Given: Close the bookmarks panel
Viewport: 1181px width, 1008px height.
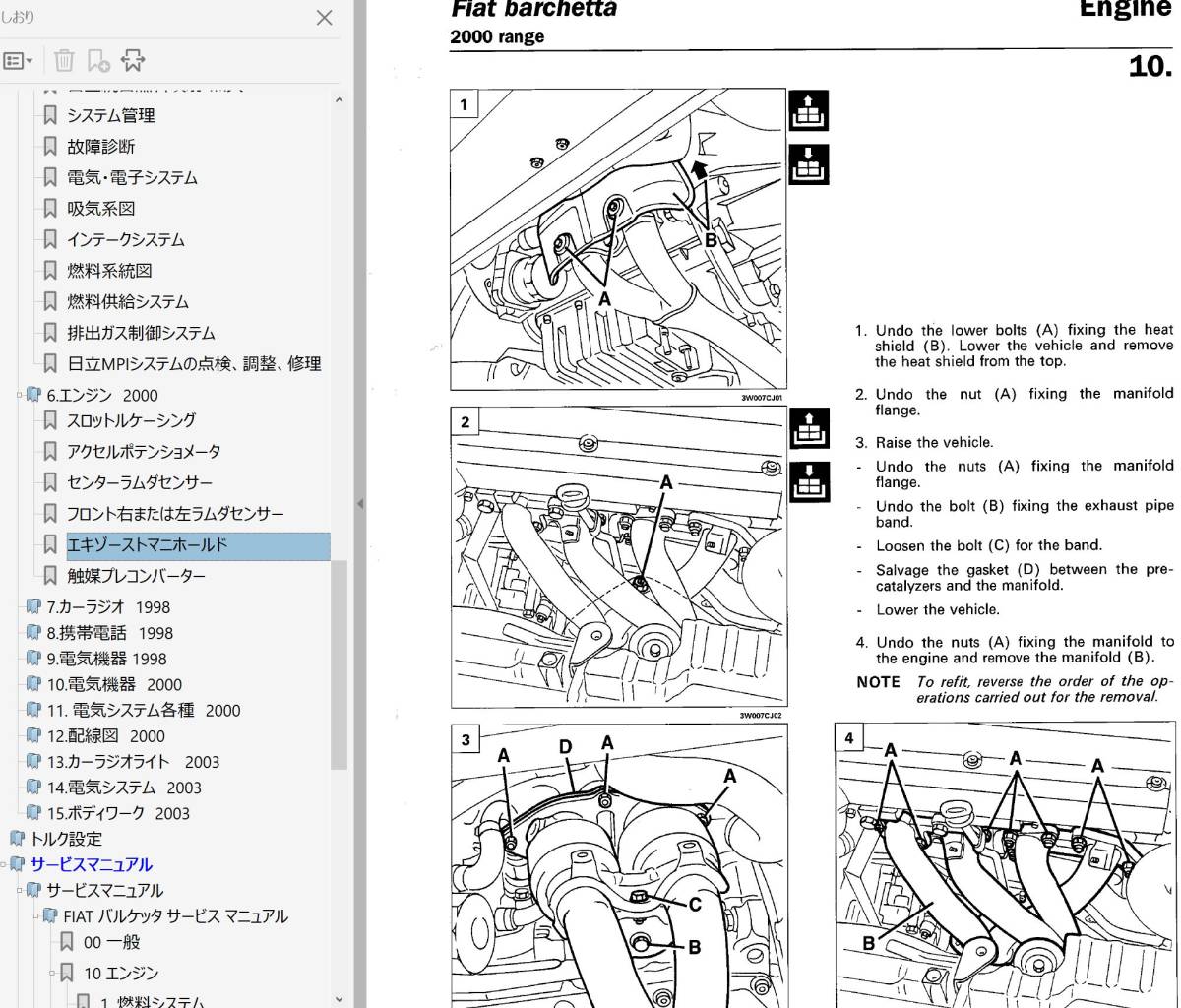Looking at the screenshot, I should pyautogui.click(x=324, y=18).
